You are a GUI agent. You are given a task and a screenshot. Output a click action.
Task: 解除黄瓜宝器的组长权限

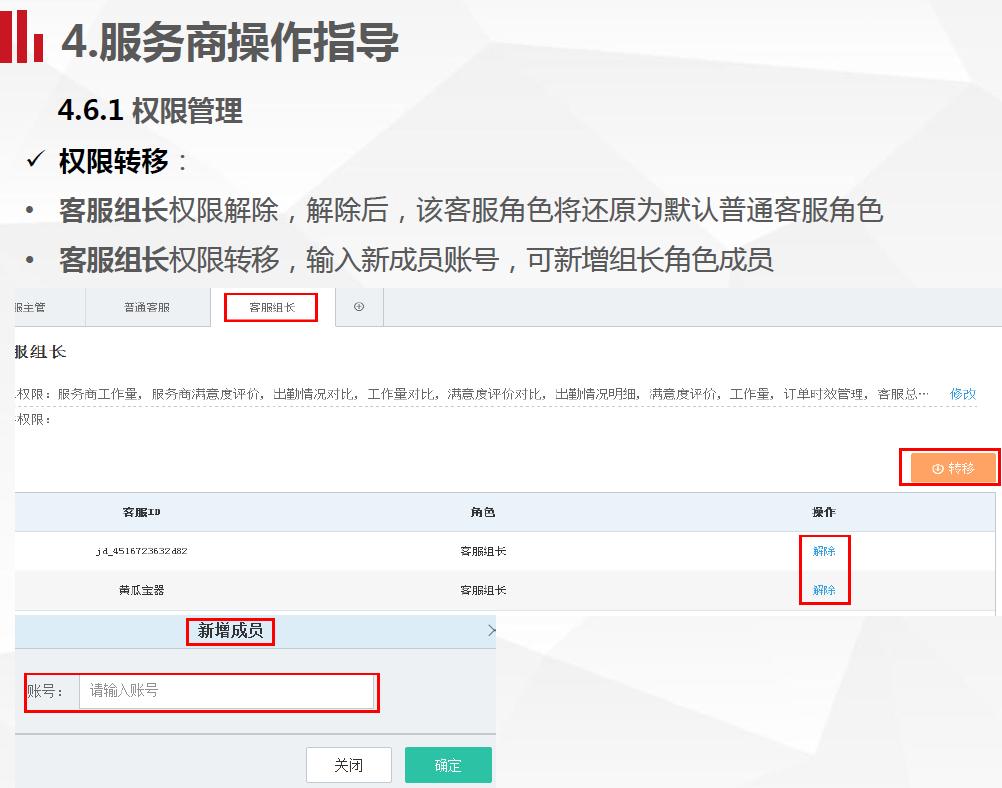(824, 590)
